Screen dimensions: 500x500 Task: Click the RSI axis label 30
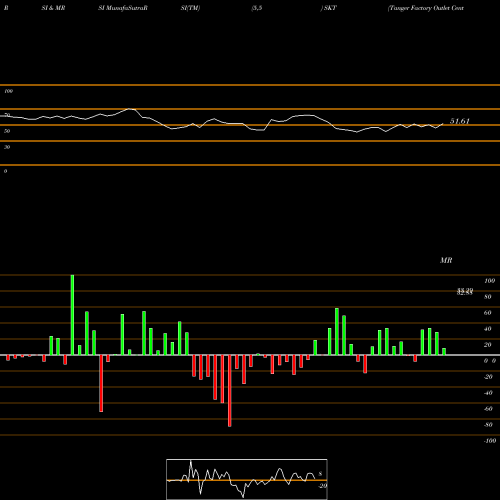coord(7,147)
